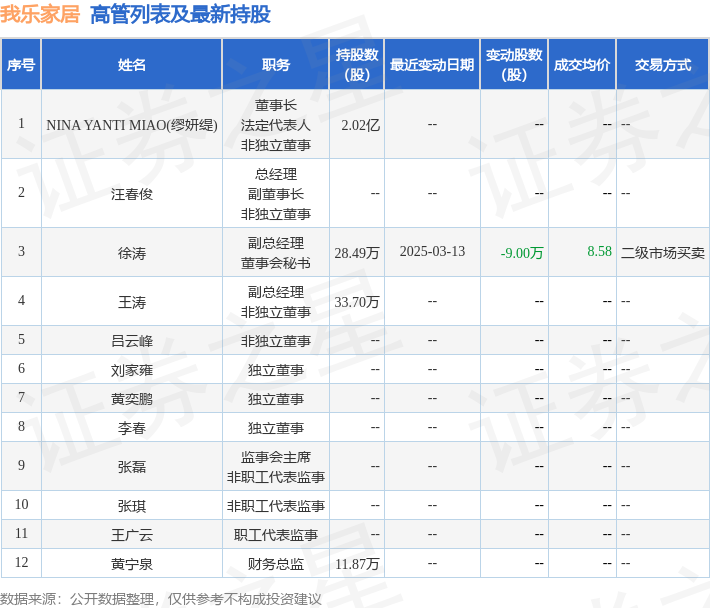Select the 持股数(股) column header

(357, 65)
